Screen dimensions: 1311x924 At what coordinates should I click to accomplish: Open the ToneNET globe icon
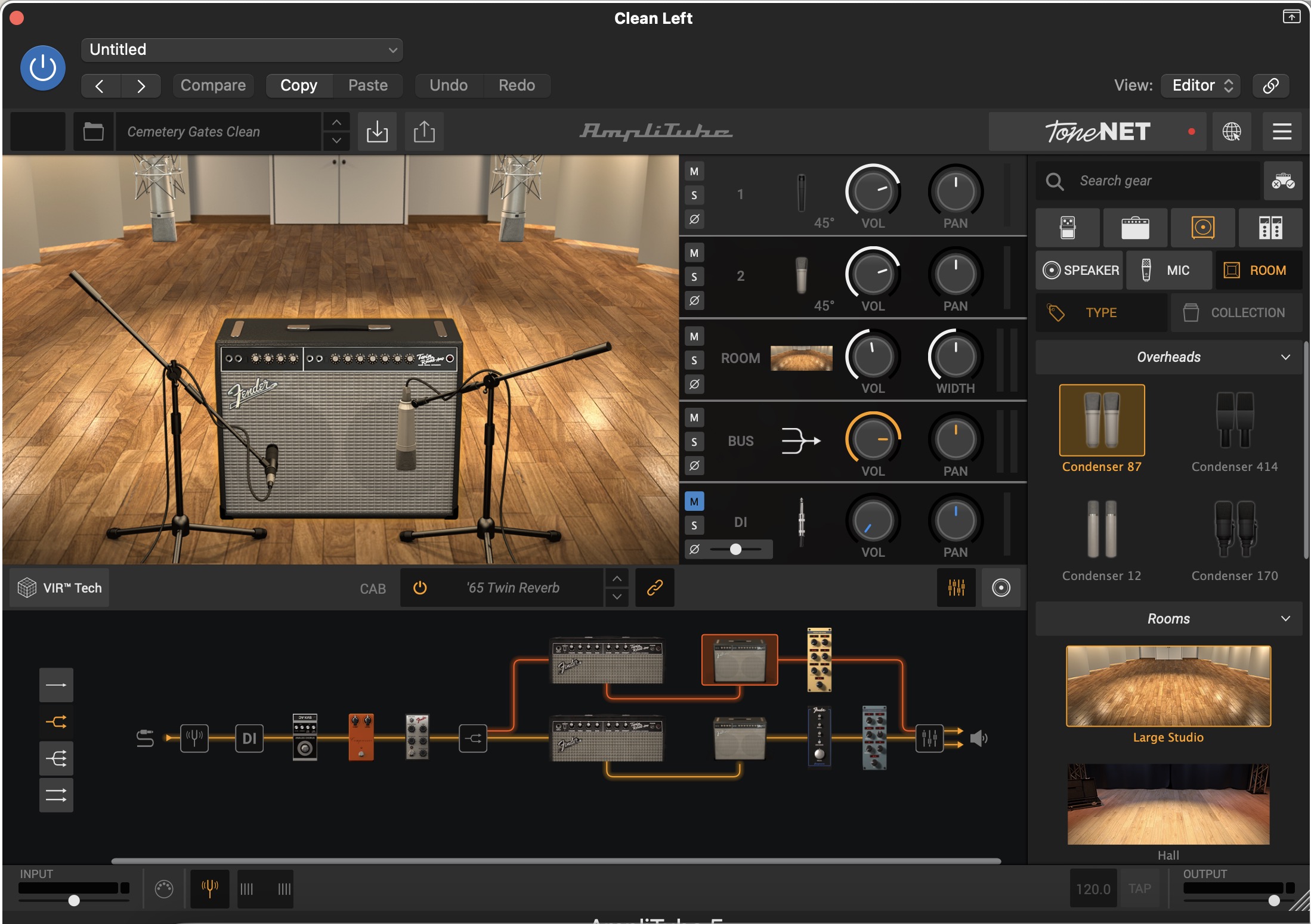click(x=1232, y=132)
